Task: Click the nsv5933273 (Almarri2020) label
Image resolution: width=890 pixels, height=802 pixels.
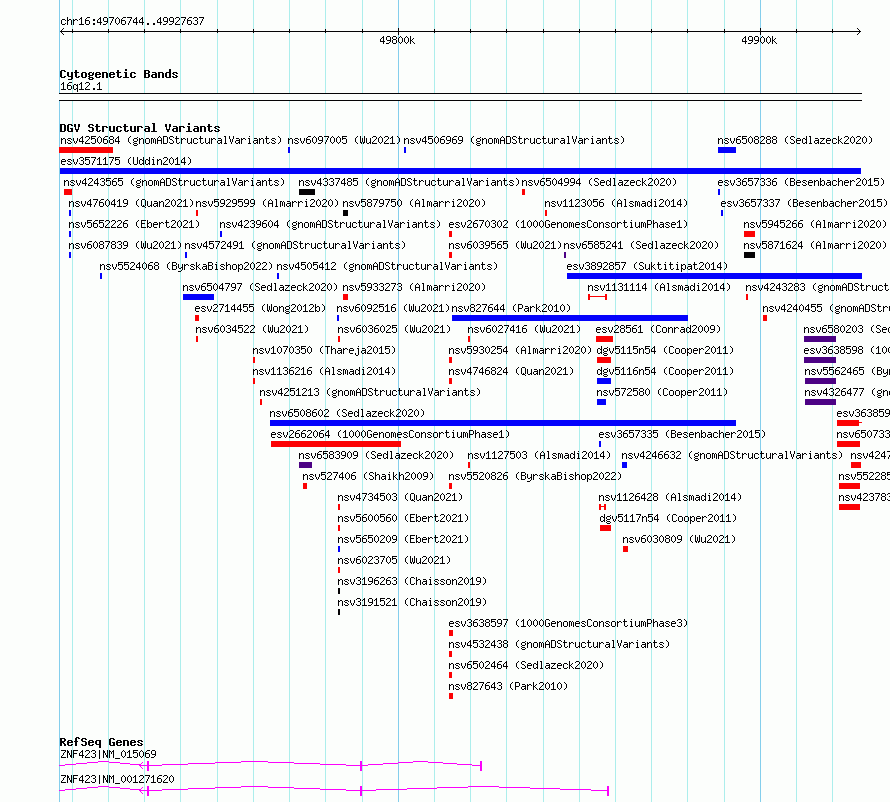Action: [414, 287]
